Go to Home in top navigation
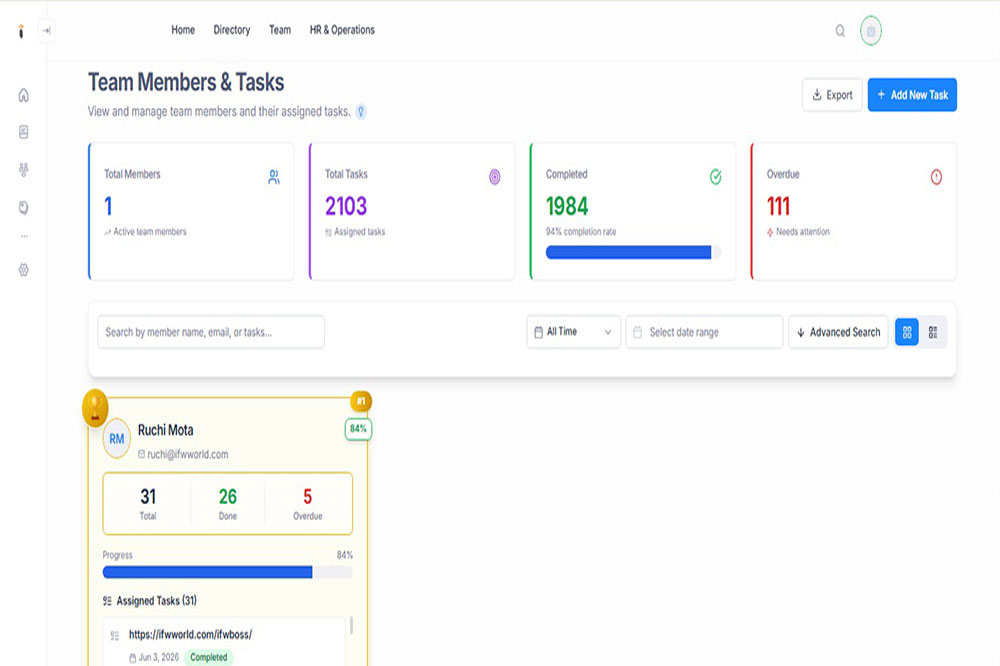1000x666 pixels. (x=183, y=30)
